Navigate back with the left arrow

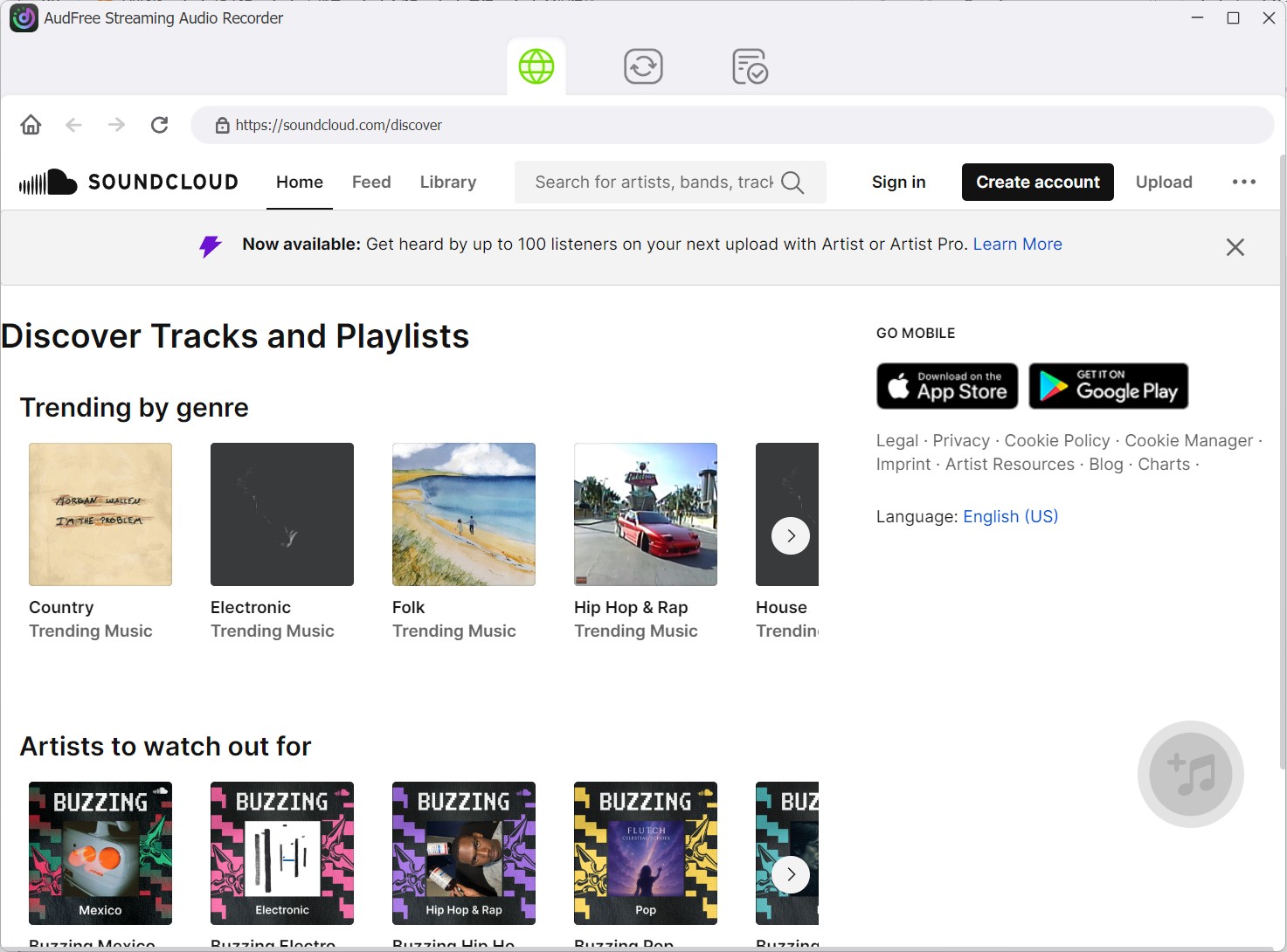73,125
